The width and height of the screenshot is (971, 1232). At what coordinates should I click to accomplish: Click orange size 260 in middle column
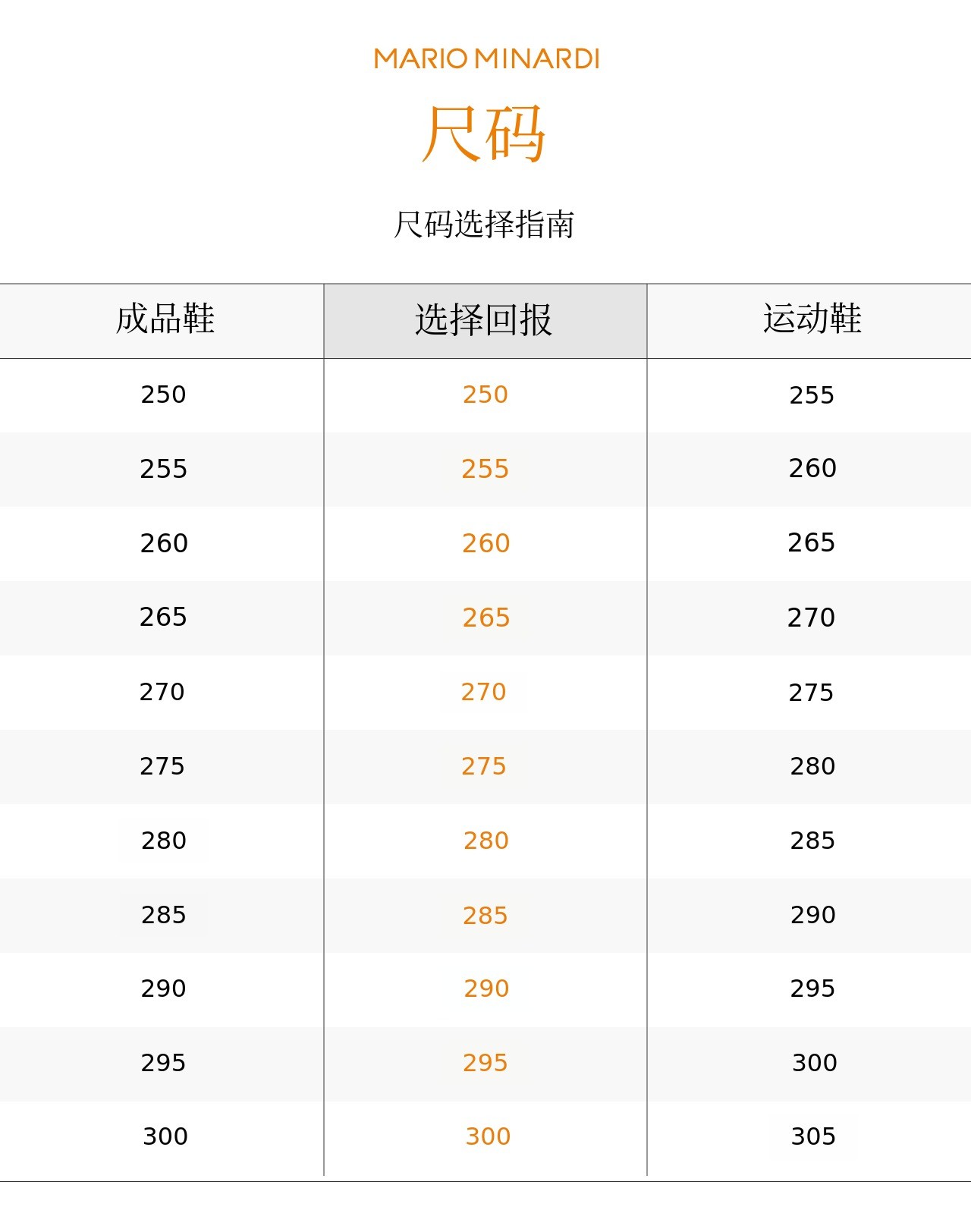[x=485, y=543]
